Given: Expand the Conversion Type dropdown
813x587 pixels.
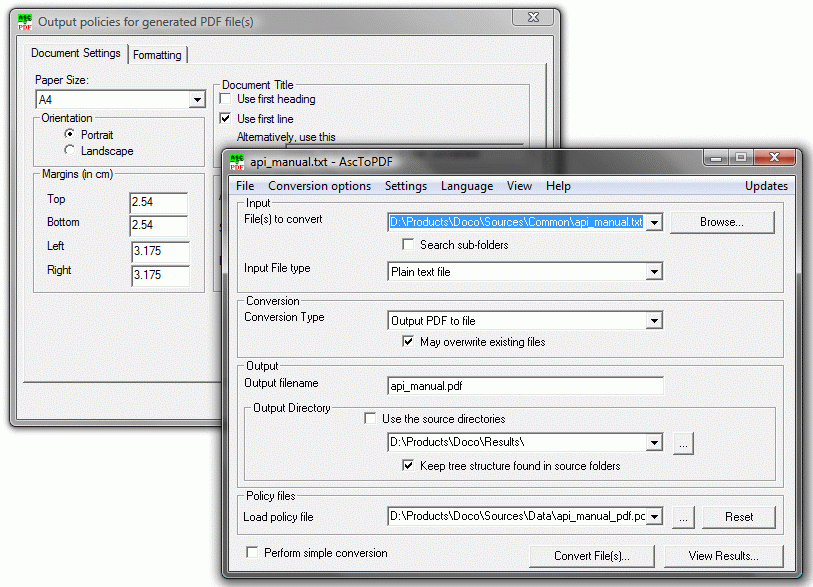Looking at the screenshot, I should click(x=654, y=321).
